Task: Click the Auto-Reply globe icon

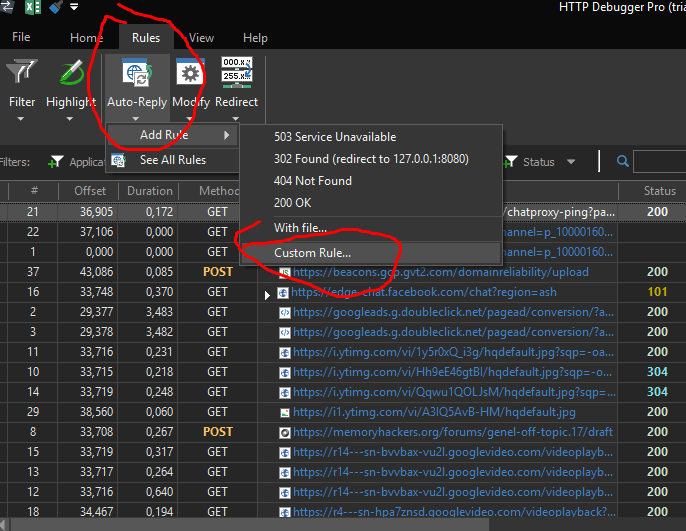Action: (137, 72)
